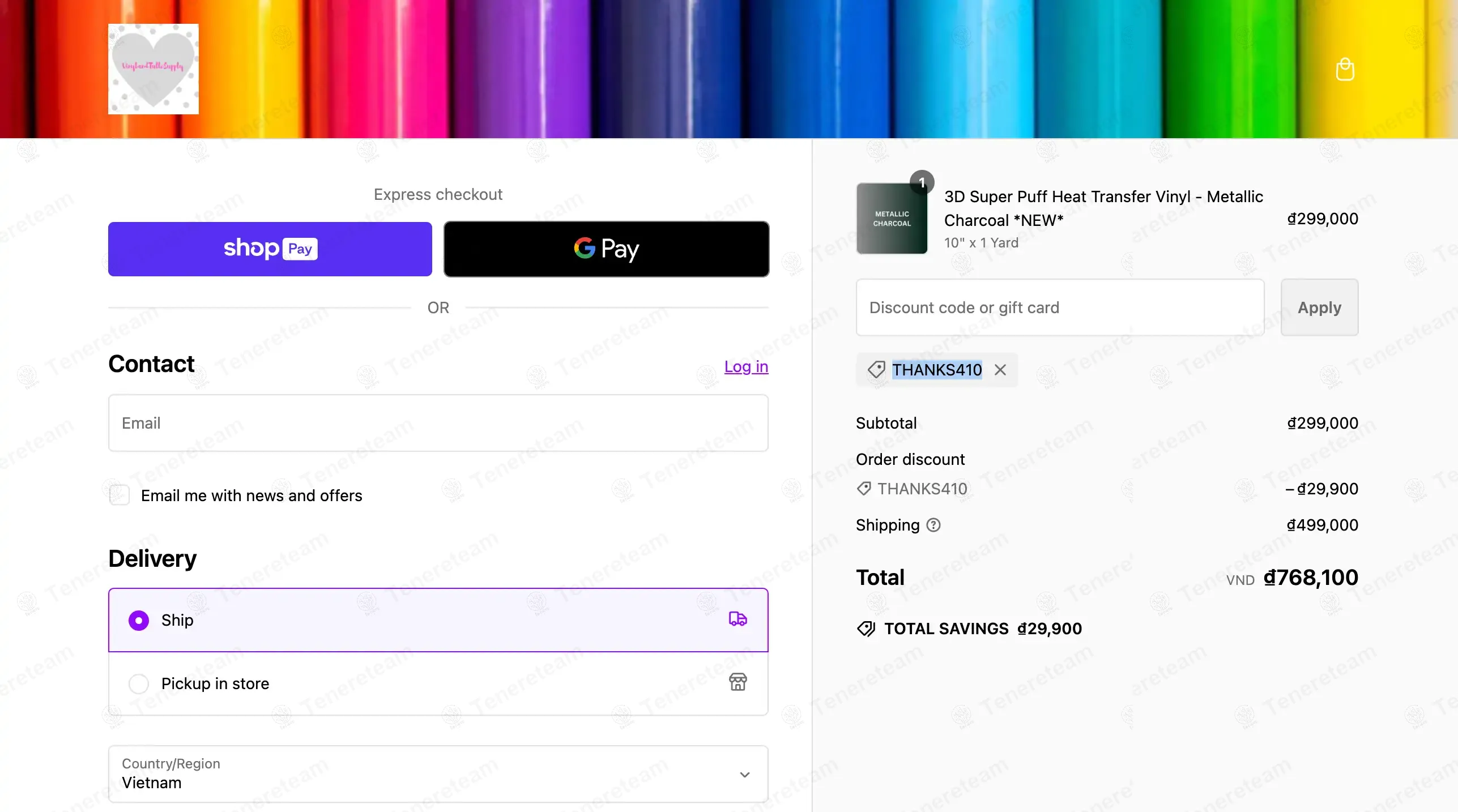Click the discount tag icon beside THANKS410 chip
The height and width of the screenshot is (812, 1458).
[876, 370]
